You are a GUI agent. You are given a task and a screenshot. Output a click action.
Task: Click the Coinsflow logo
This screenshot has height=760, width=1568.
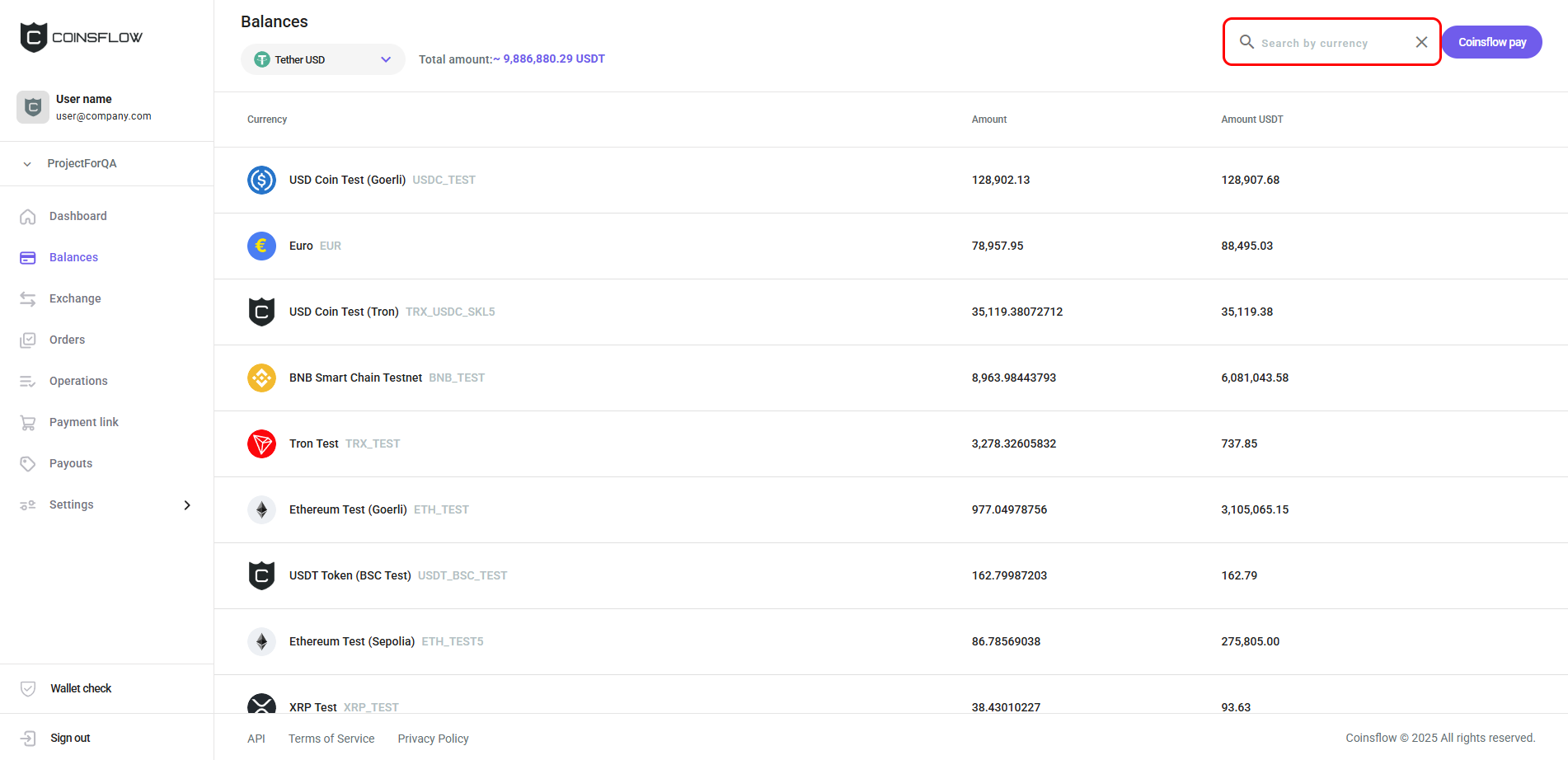[80, 36]
